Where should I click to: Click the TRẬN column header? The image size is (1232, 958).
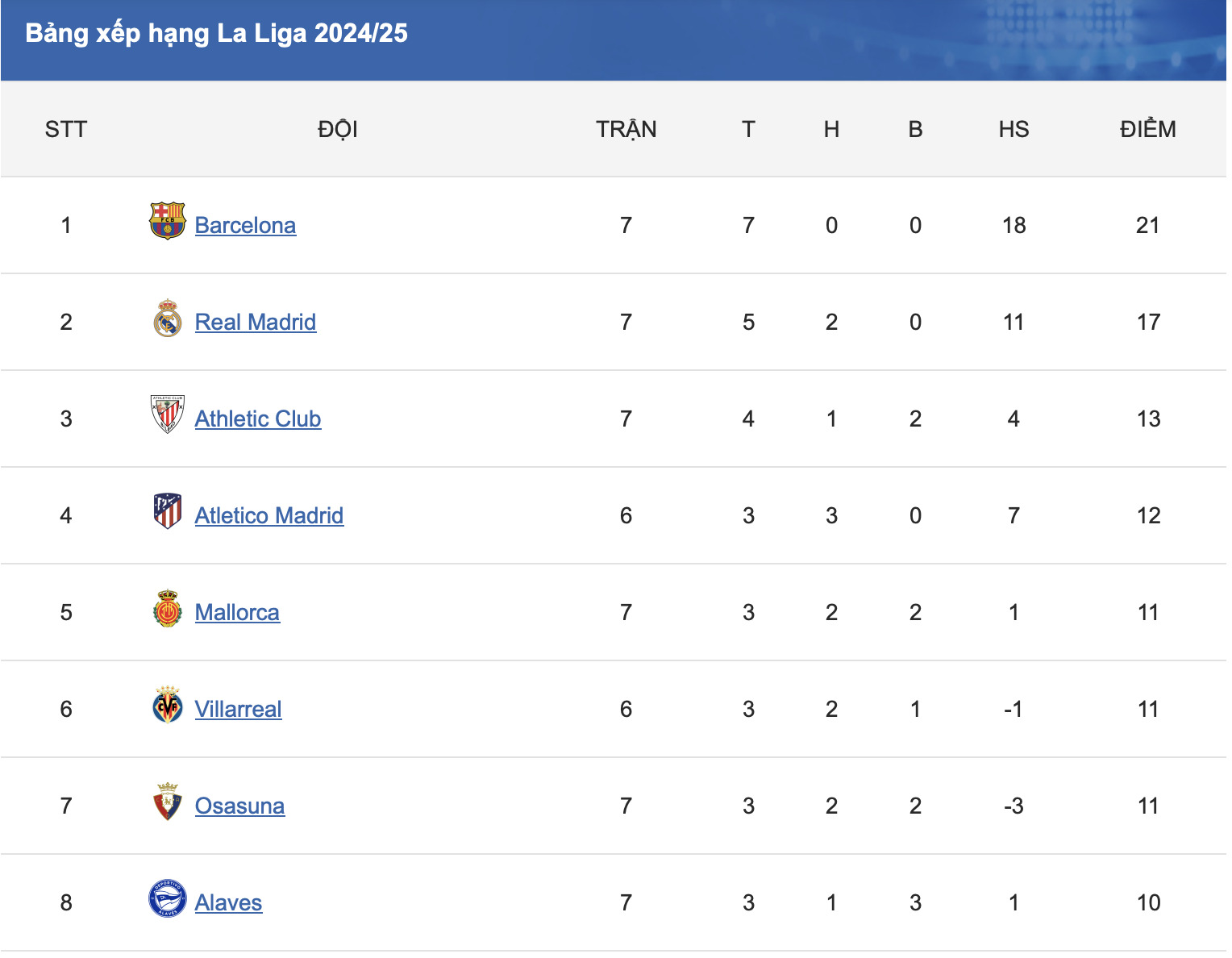coord(626,129)
